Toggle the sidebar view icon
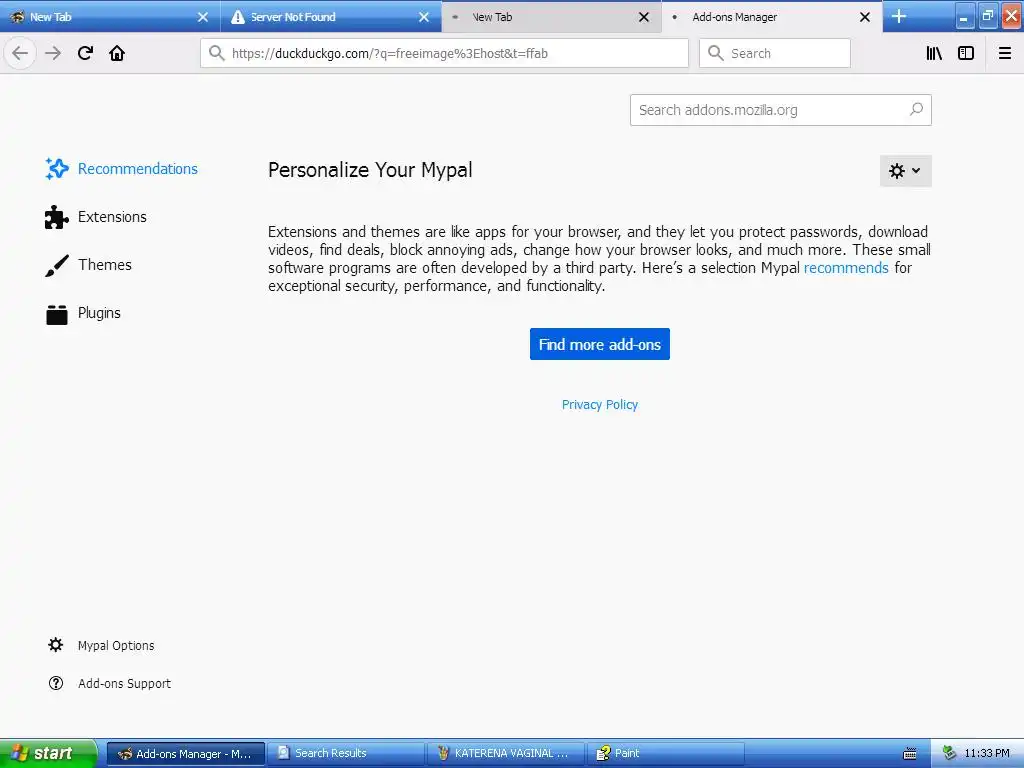 click(966, 53)
